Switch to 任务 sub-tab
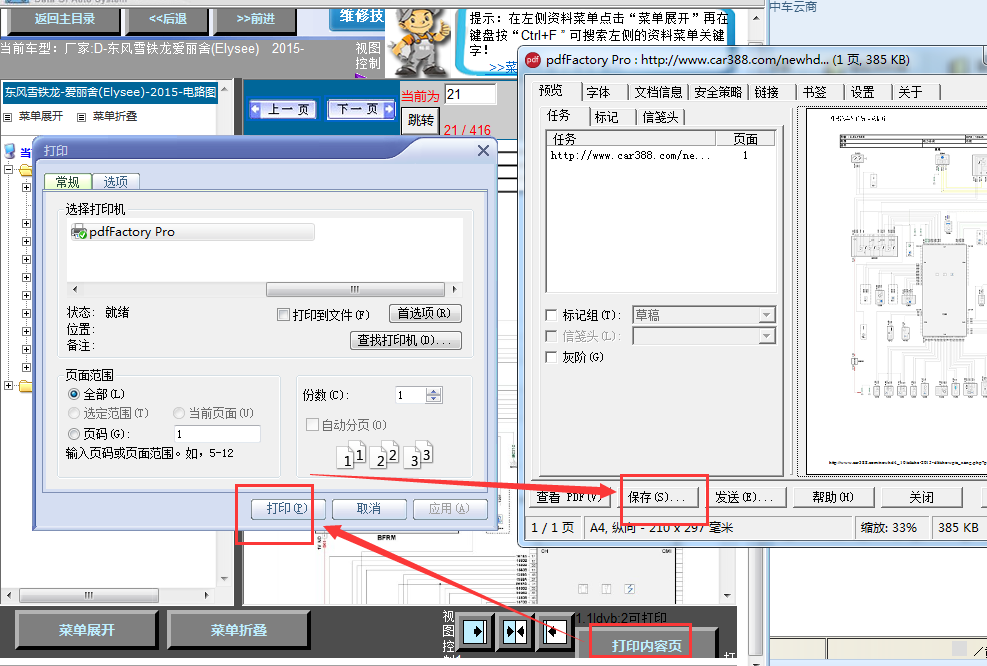Screen dimensions: 987x666 558,115
